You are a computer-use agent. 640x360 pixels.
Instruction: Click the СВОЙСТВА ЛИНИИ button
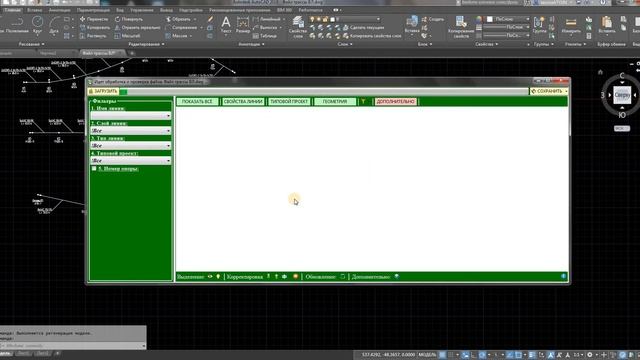(243, 102)
